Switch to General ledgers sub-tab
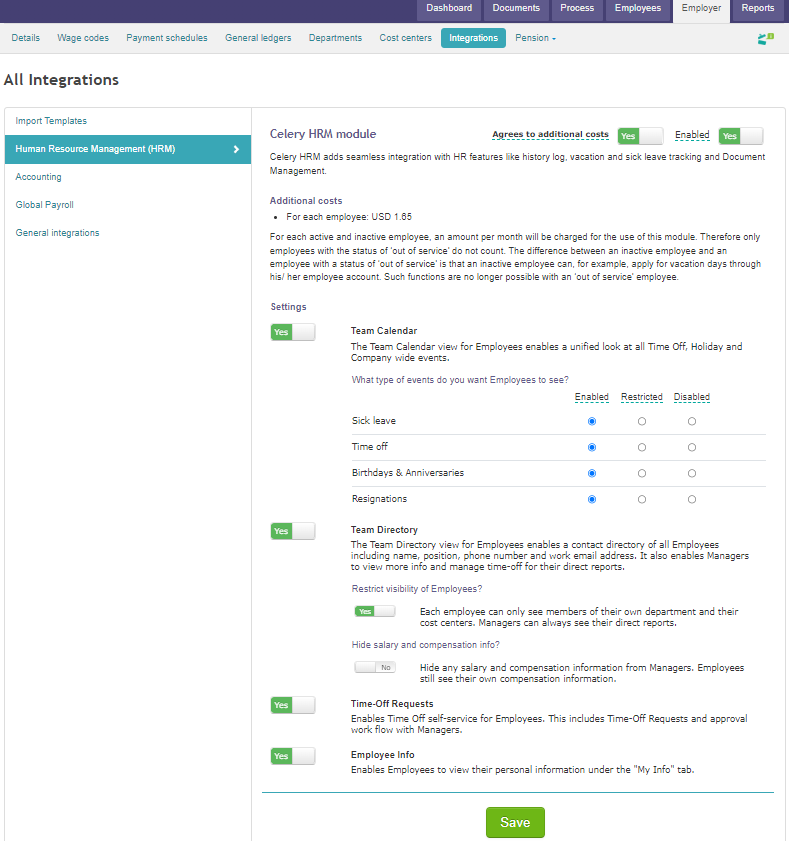789x841 pixels. click(258, 38)
